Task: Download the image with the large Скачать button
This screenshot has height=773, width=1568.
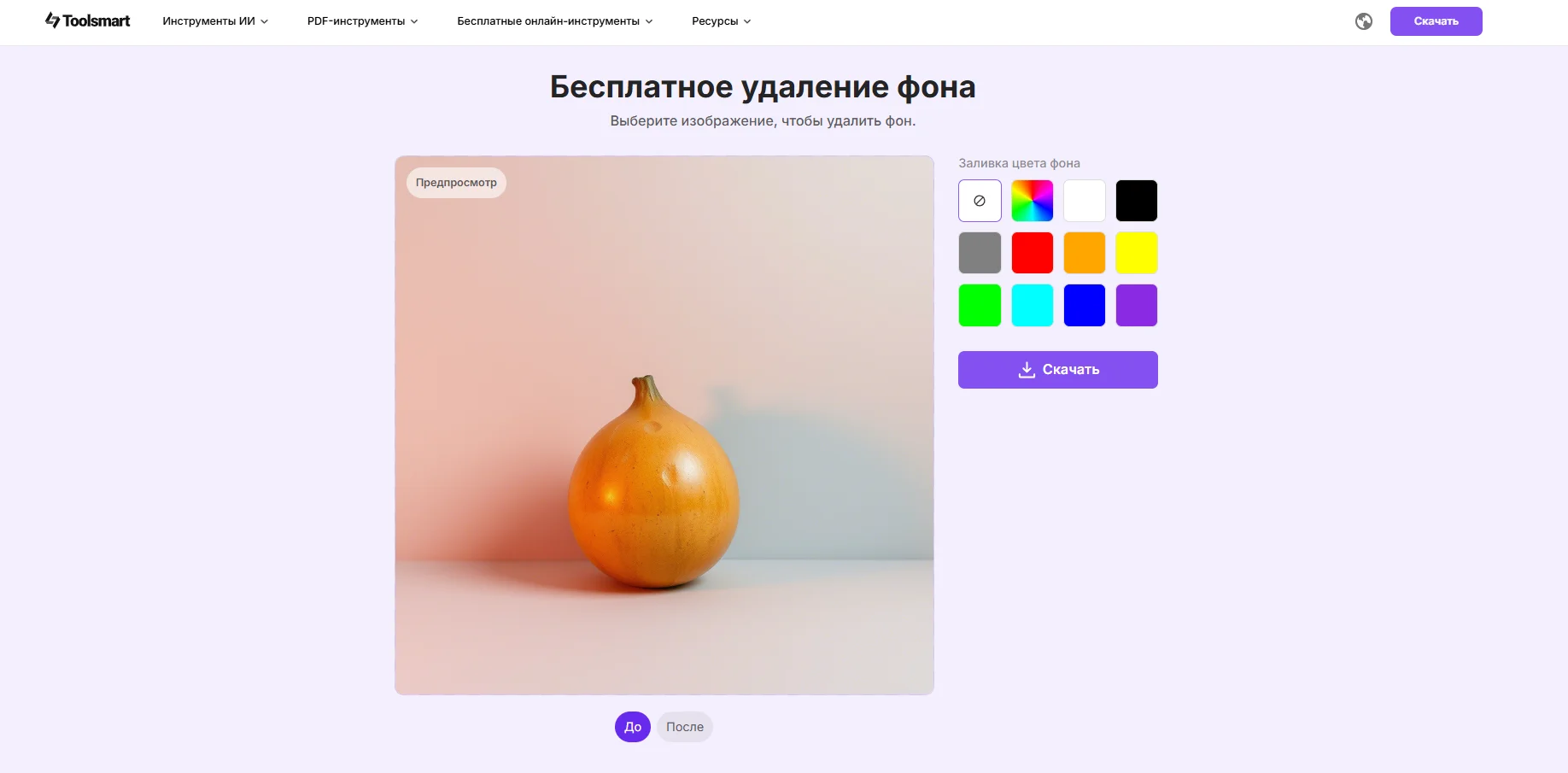Action: (1057, 370)
